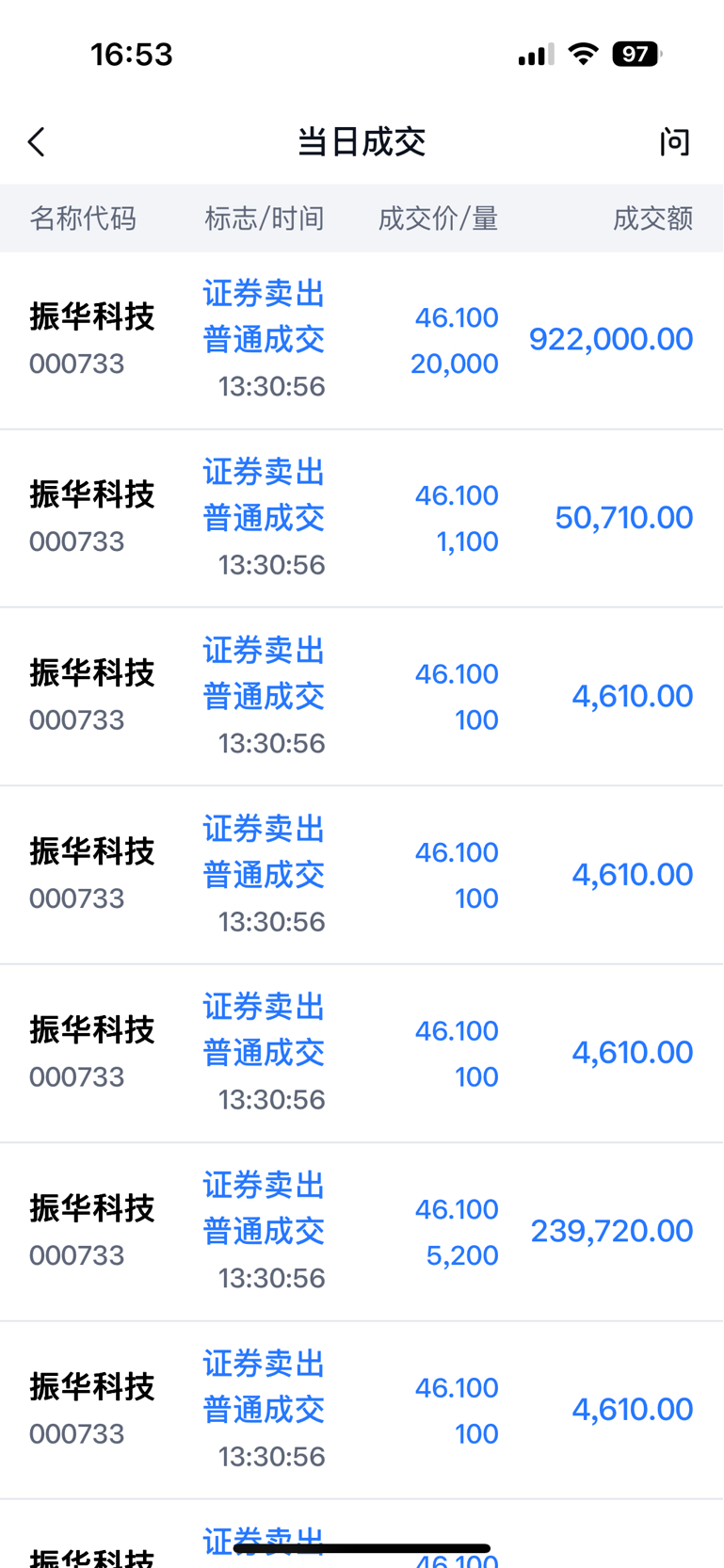724x1568 pixels.
Task: Open the trade totaling 239,720.00
Action: pyautogui.click(x=362, y=1232)
